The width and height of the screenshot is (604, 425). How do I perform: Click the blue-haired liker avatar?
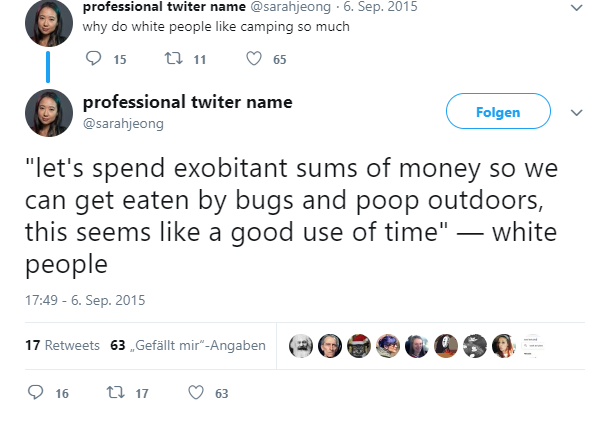pos(388,346)
